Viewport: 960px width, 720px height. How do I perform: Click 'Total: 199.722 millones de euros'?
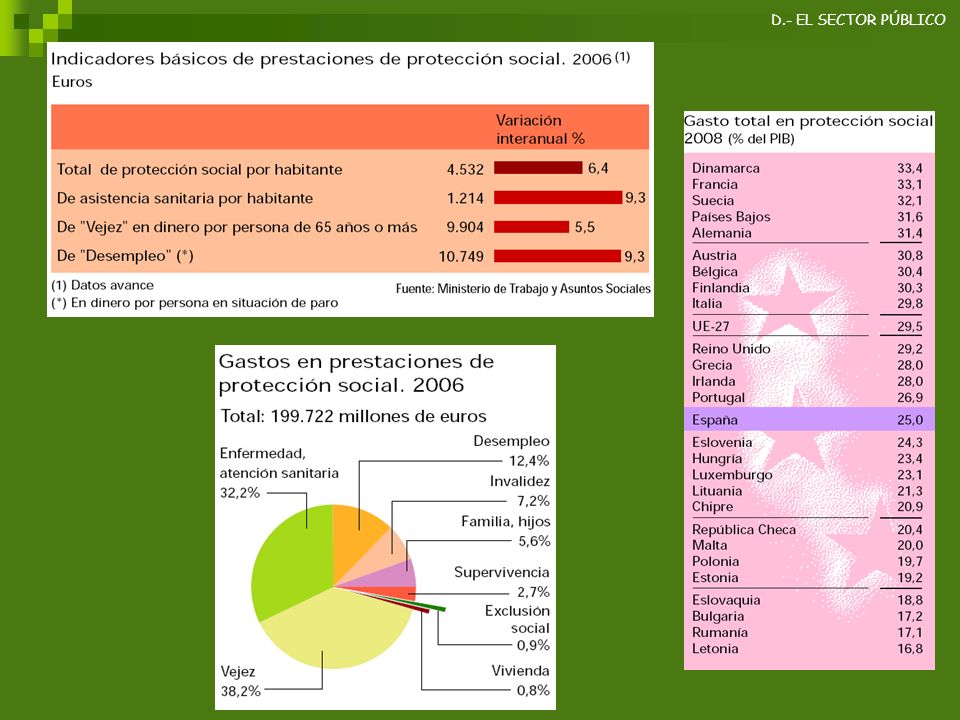[353, 416]
